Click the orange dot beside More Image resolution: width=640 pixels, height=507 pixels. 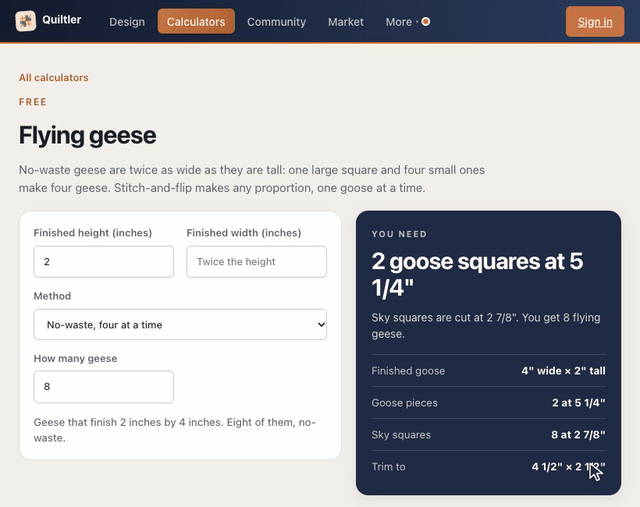click(425, 21)
